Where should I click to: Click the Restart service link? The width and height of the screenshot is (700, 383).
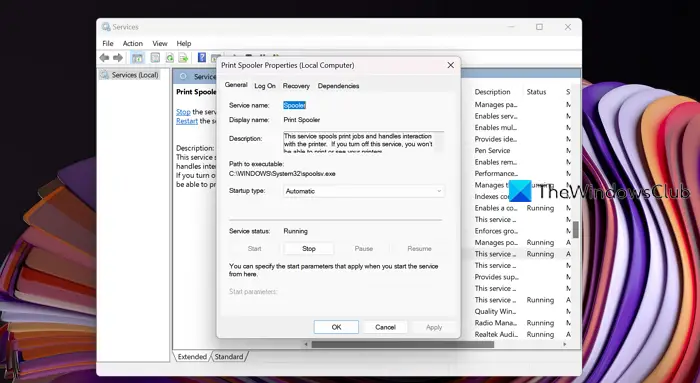(x=187, y=121)
